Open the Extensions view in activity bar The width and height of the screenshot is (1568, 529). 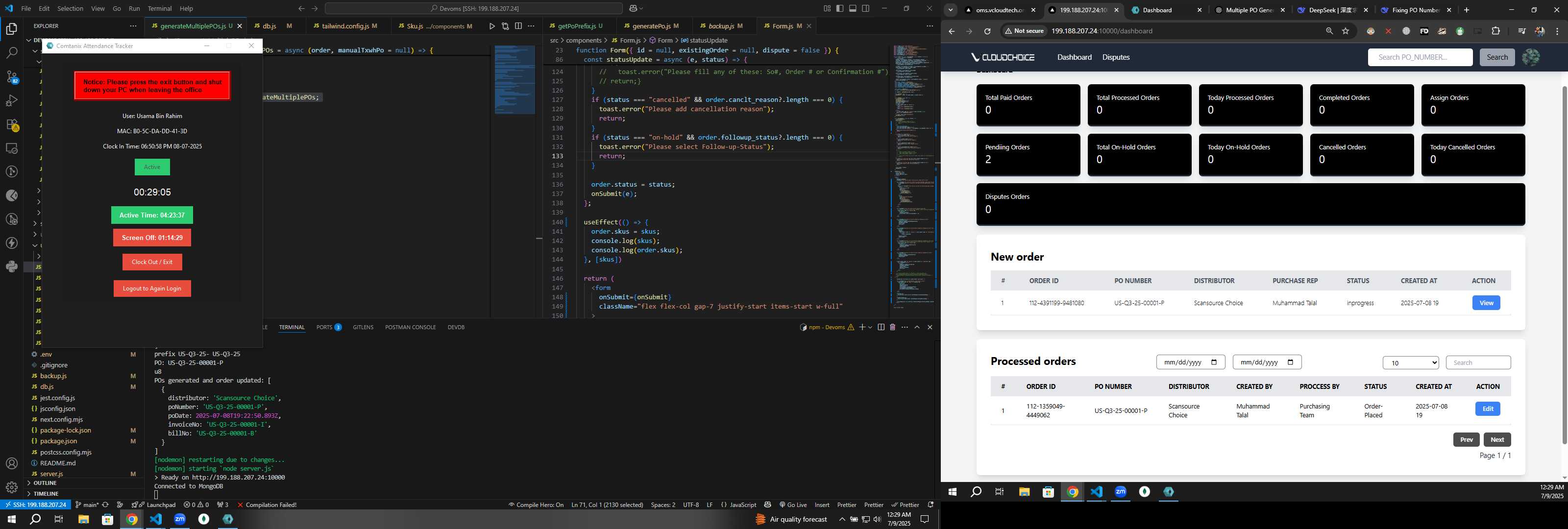pyautogui.click(x=12, y=125)
